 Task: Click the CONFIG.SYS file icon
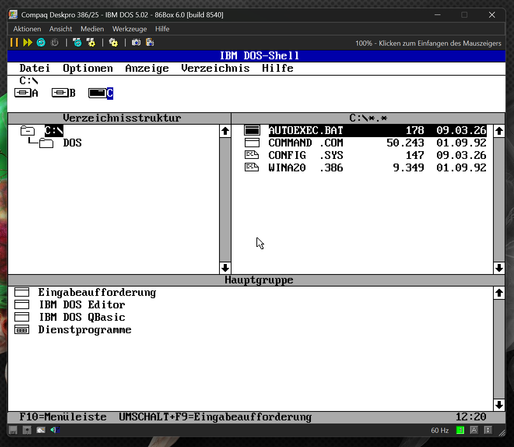click(x=252, y=155)
